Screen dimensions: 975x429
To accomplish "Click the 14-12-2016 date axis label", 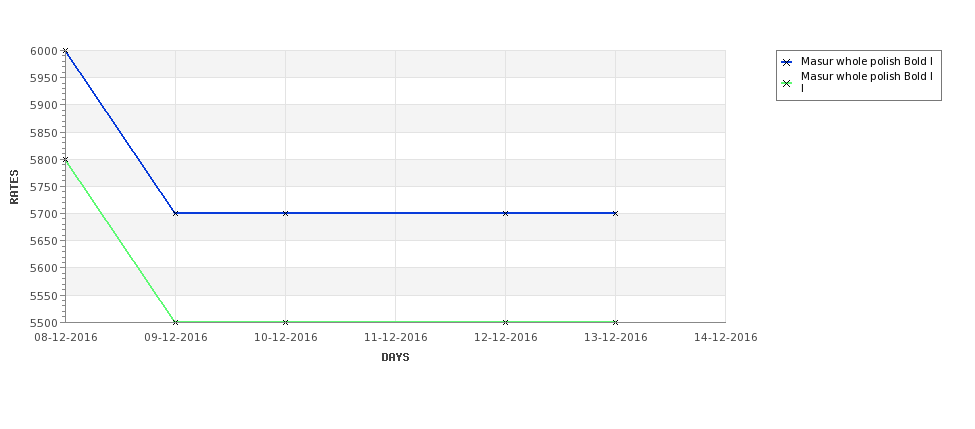I will tap(726, 338).
